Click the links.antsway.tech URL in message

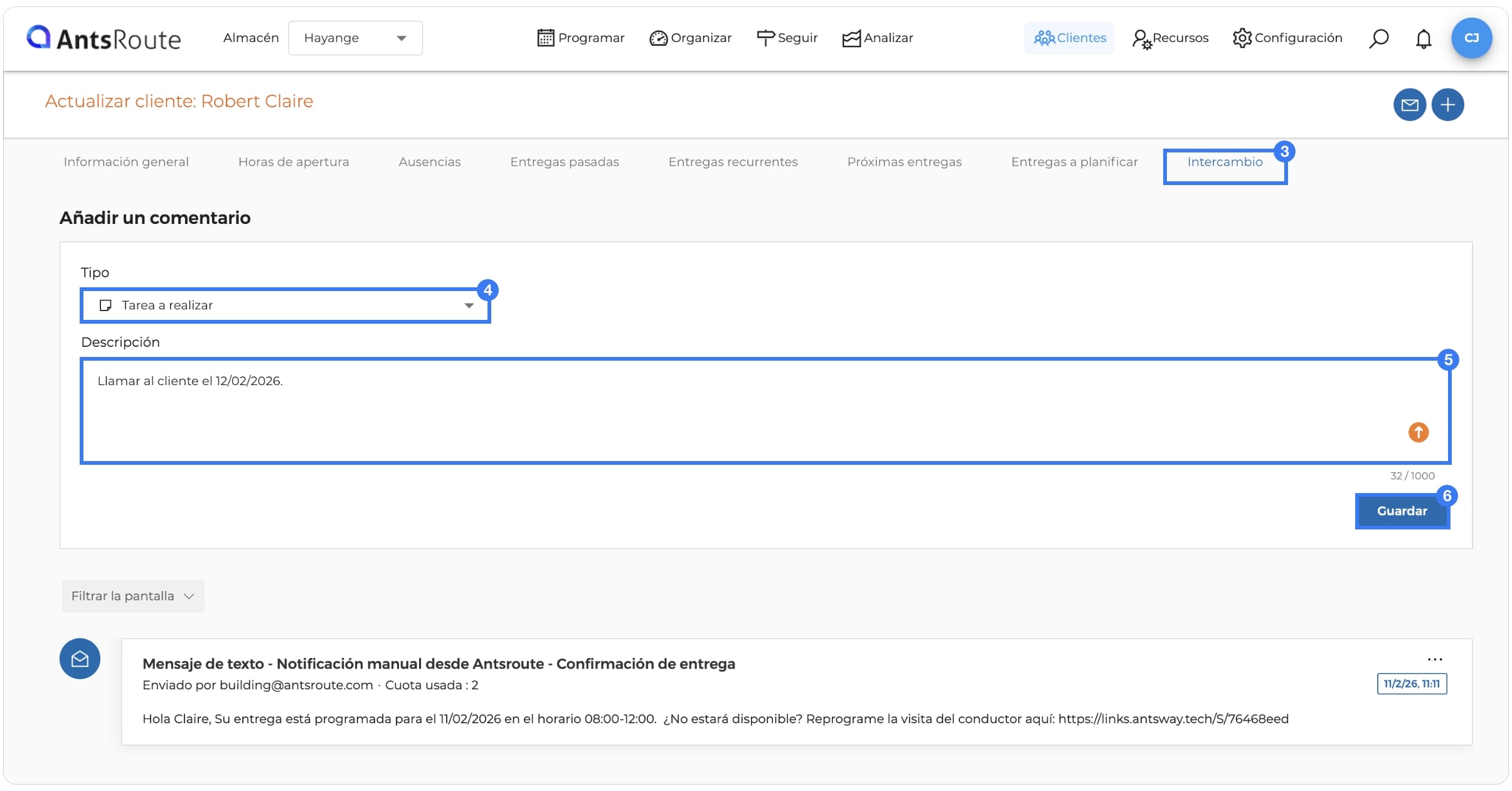[x=1173, y=719]
